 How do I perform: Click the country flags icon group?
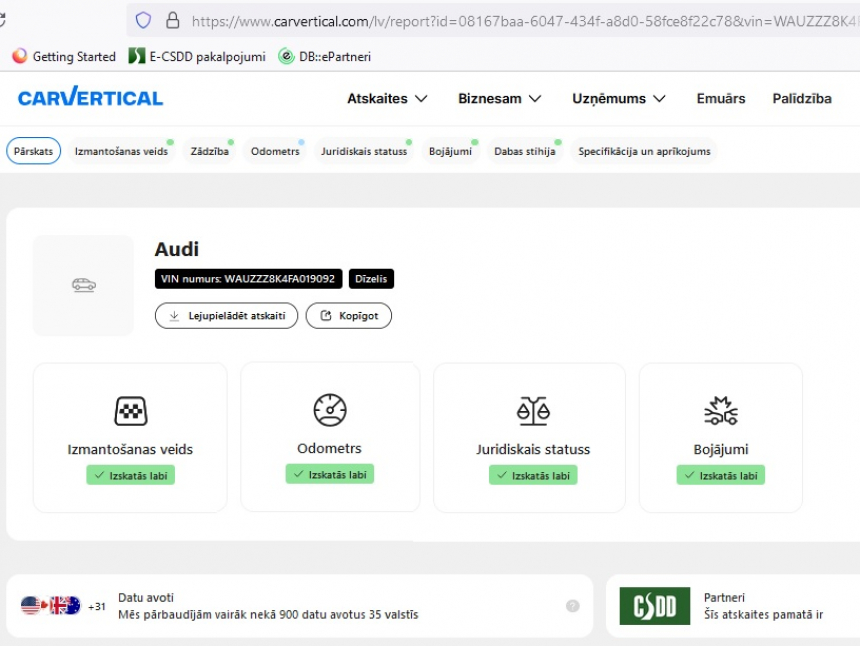point(50,605)
